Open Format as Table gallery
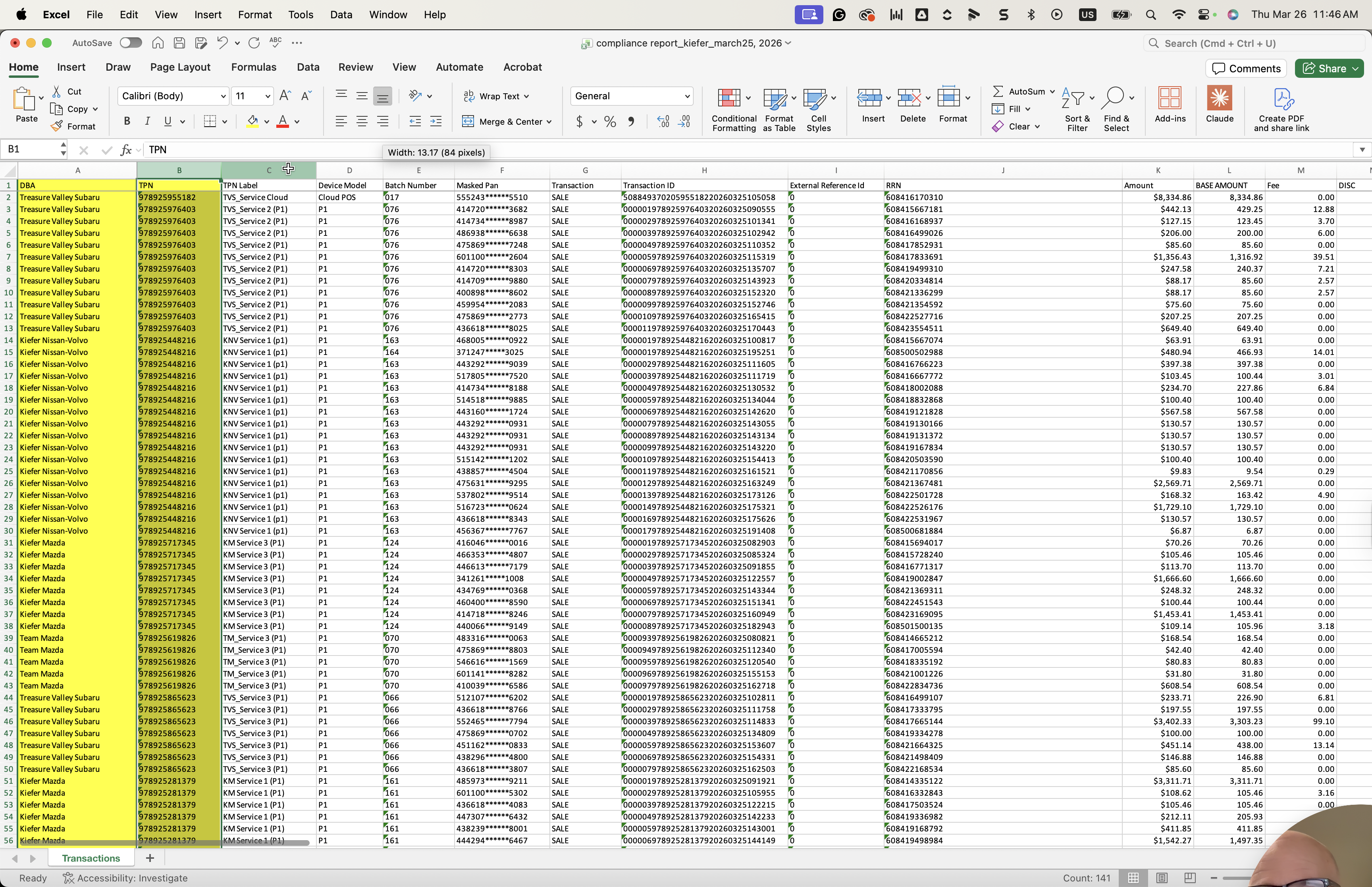Viewport: 1372px width, 887px height. coord(775,98)
